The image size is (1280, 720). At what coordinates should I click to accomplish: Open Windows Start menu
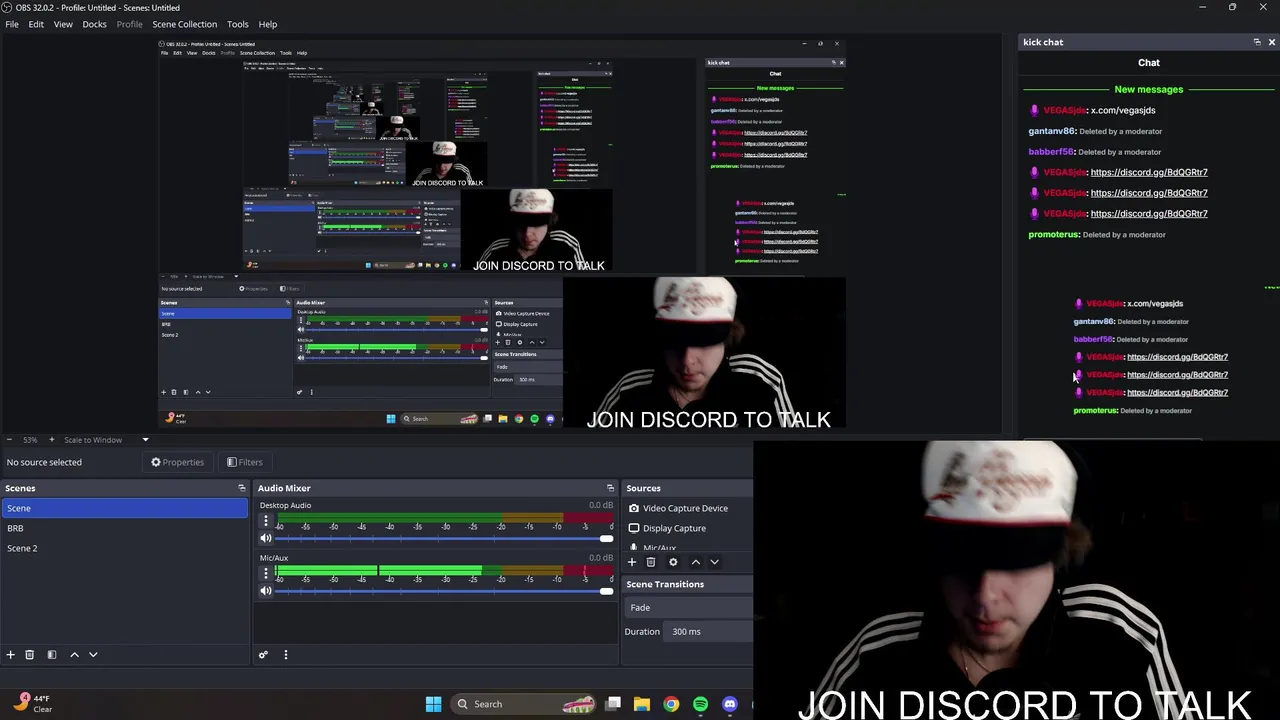tap(433, 704)
